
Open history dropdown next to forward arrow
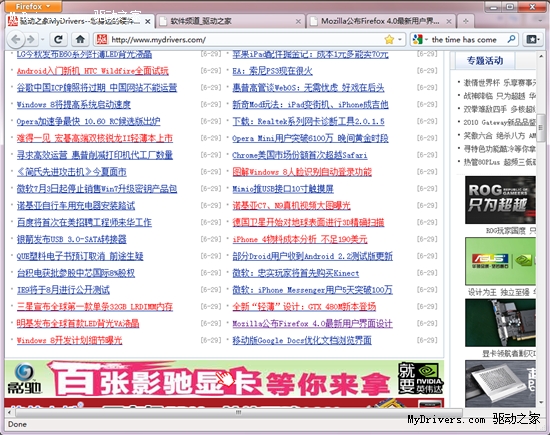tap(42, 39)
